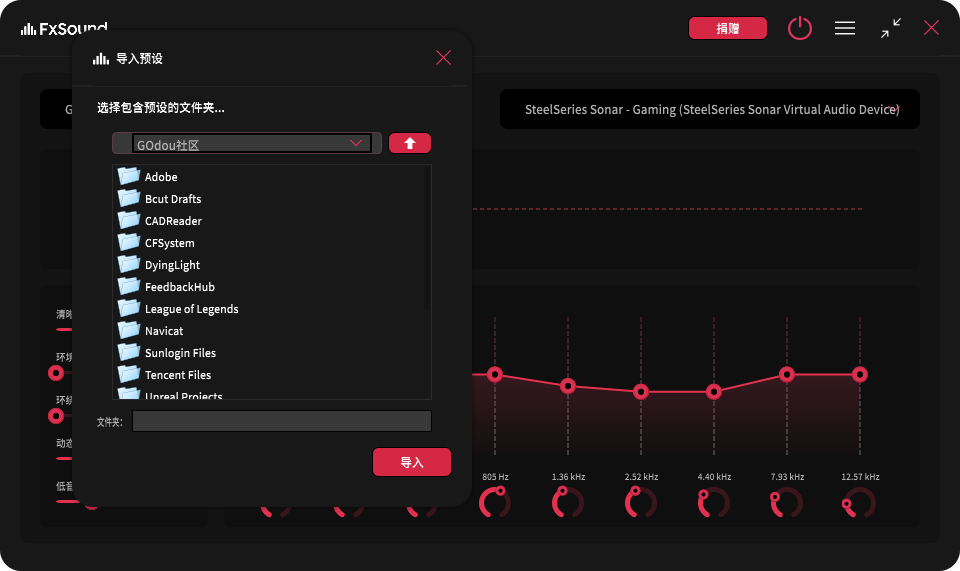The image size is (960, 571).
Task: Click the Navicat folder icon
Action: pos(129,330)
